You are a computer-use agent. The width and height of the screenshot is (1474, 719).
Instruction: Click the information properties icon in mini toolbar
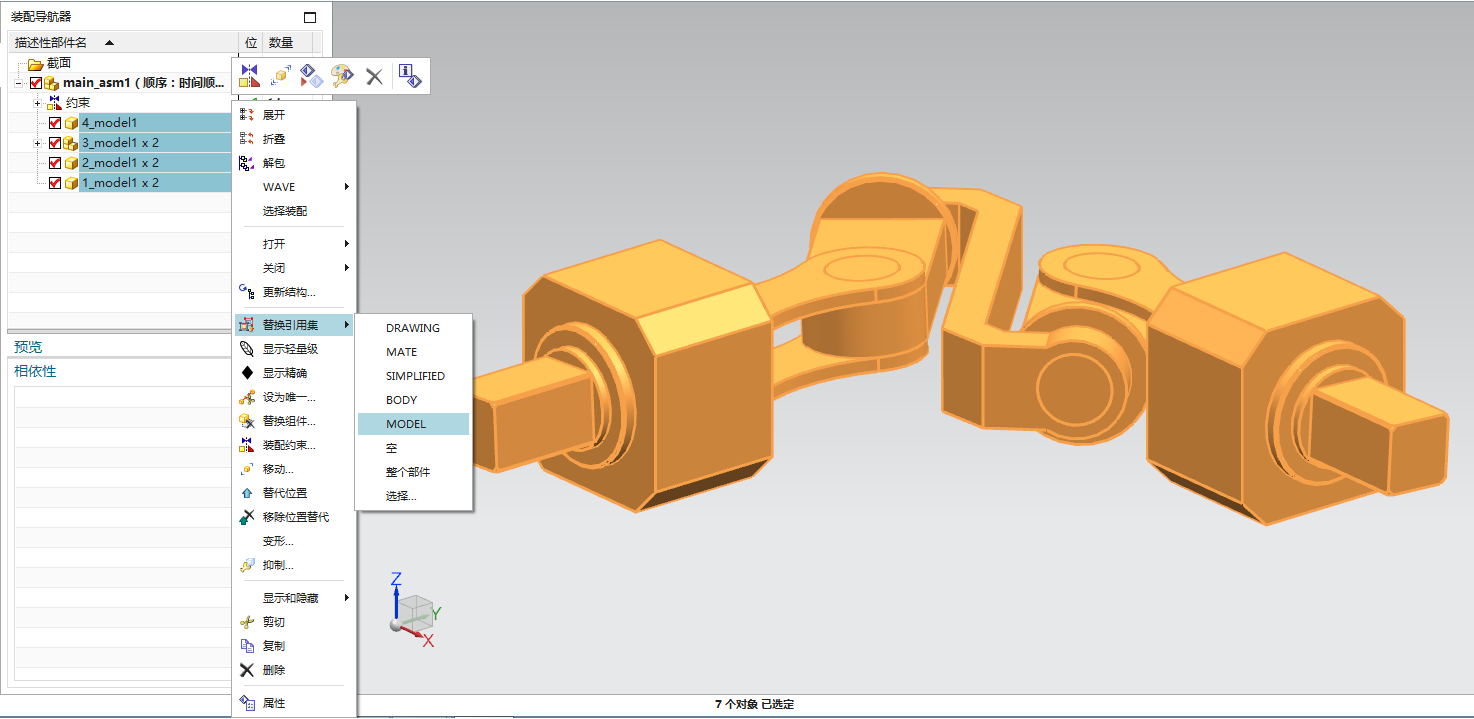410,76
